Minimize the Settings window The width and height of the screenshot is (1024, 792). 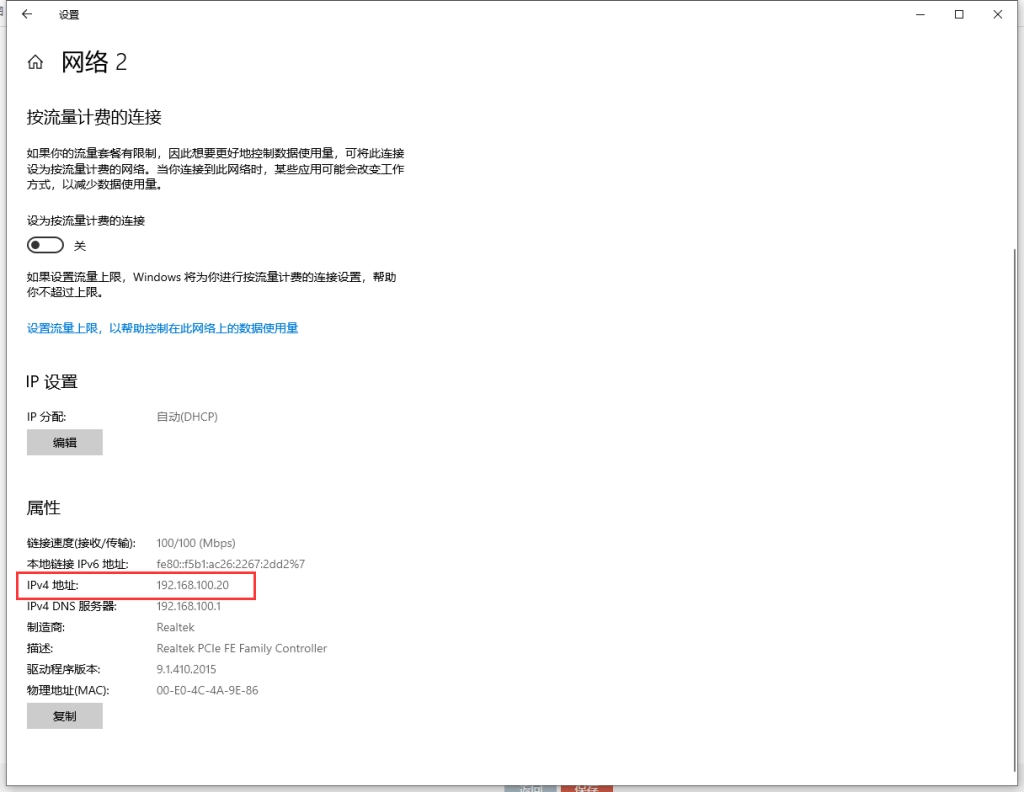[x=920, y=15]
